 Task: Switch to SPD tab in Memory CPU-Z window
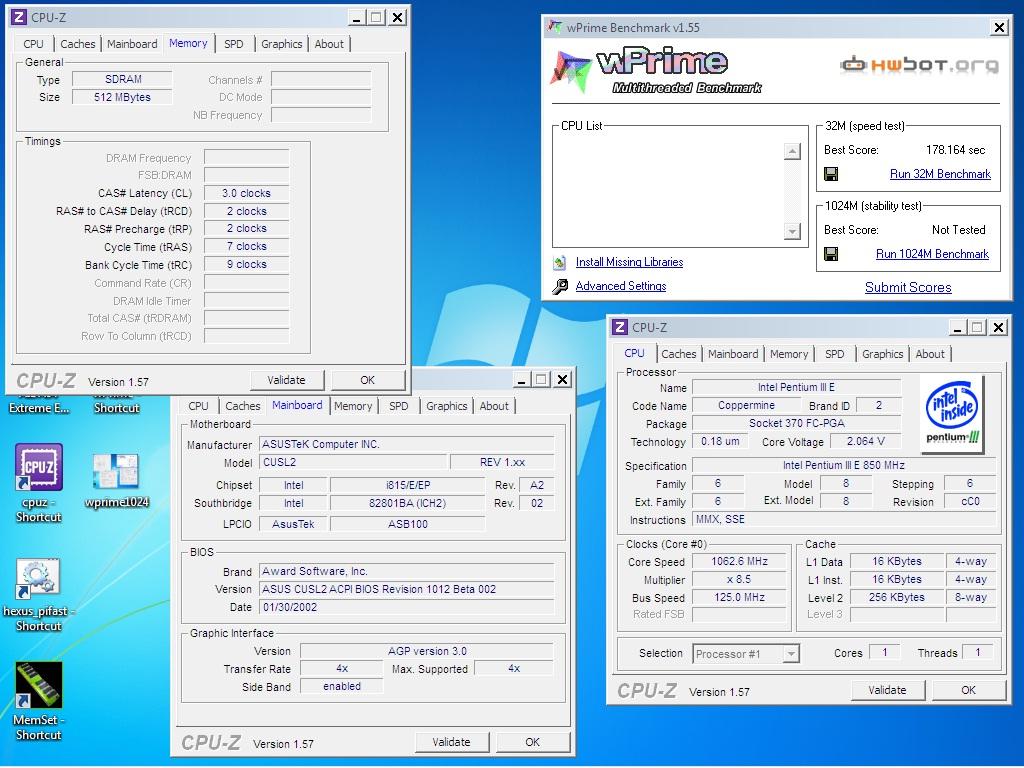tap(234, 44)
